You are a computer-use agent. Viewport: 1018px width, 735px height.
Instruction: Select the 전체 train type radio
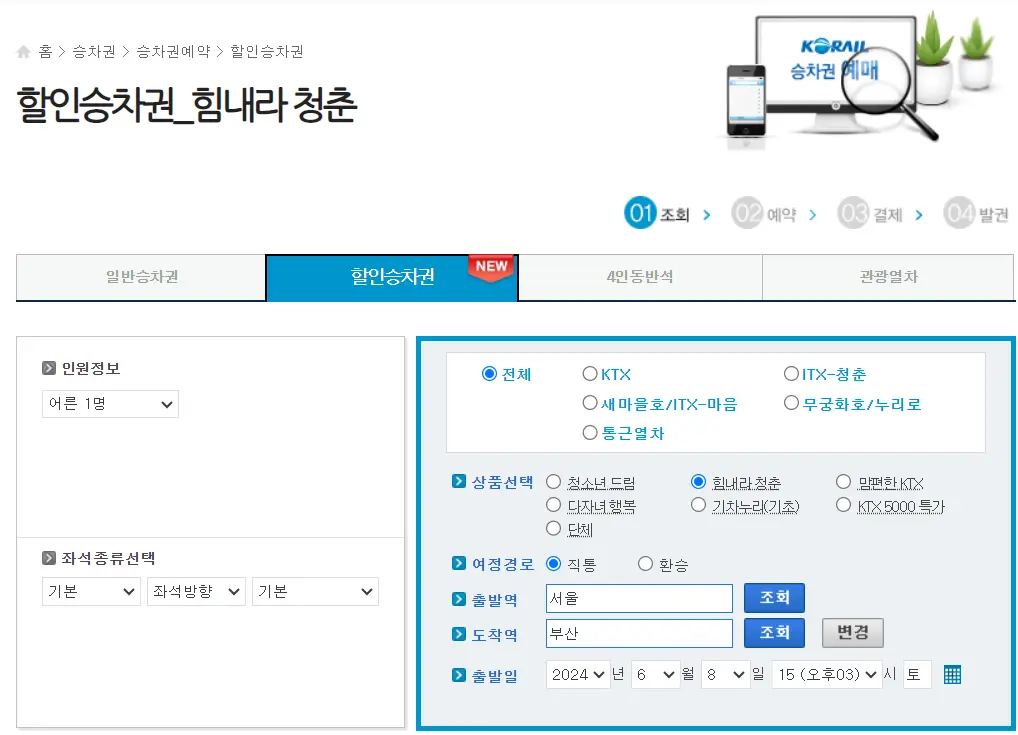pos(490,374)
